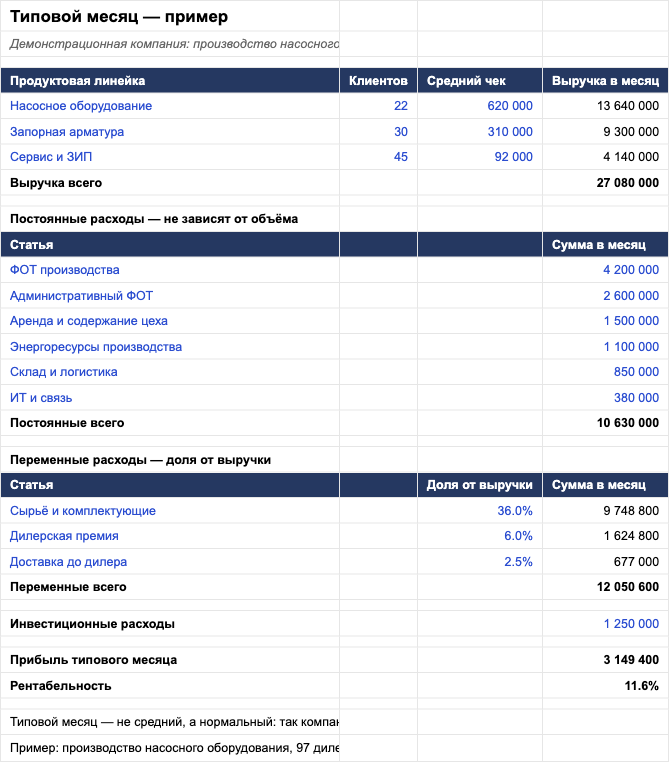This screenshot has height=762, width=670.
Task: Select the 'Доля от выручки' column header
Action: tap(480, 485)
